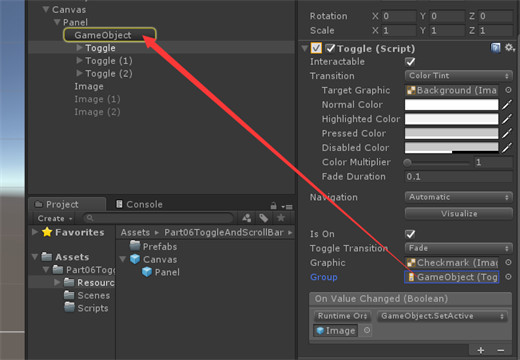Expand the Resources folder arrow

click(57, 282)
